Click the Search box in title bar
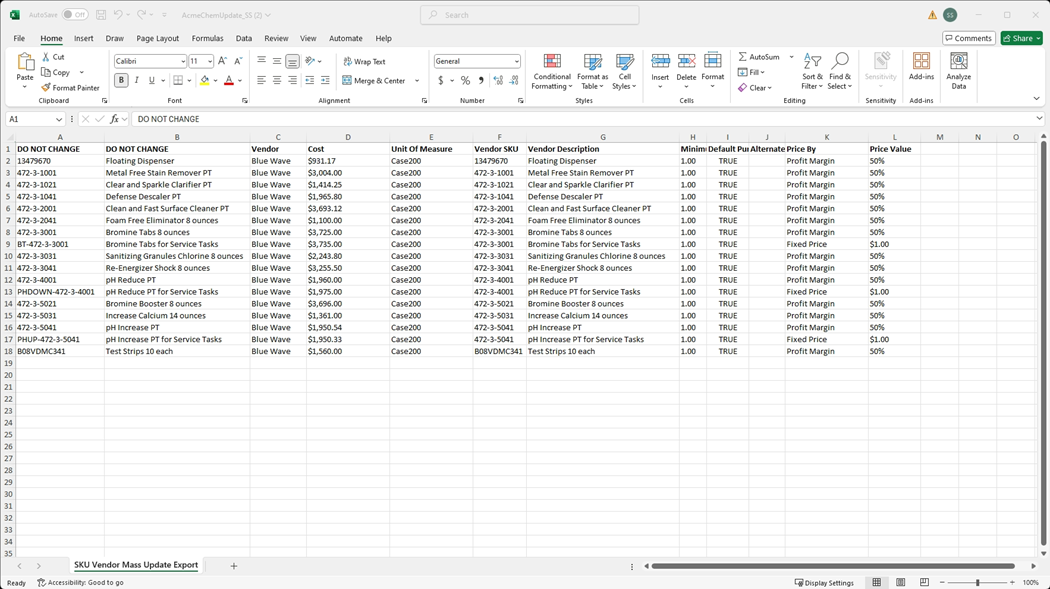This screenshot has height=589, width=1050. click(530, 15)
